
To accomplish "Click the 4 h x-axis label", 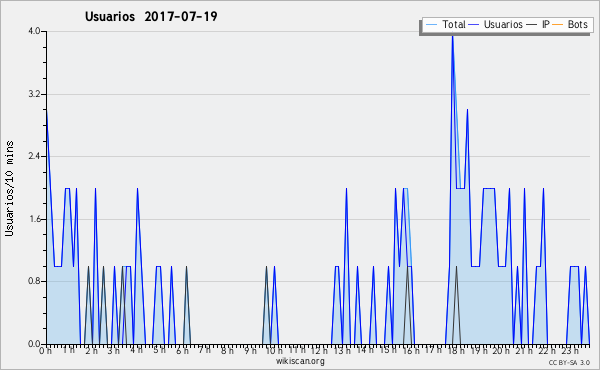I will [x=136, y=350].
